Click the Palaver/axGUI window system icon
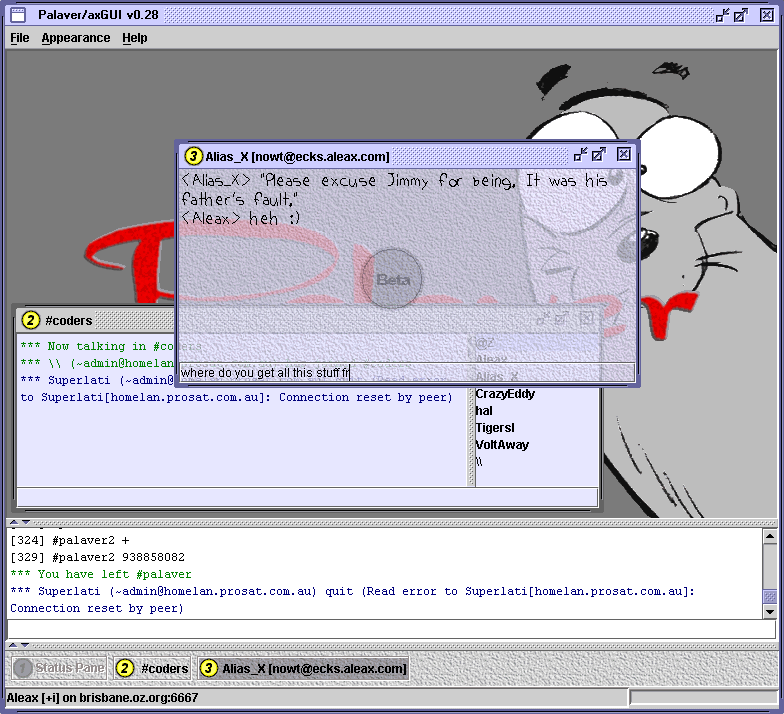Screen dimensions: 784x714 (x=18, y=15)
